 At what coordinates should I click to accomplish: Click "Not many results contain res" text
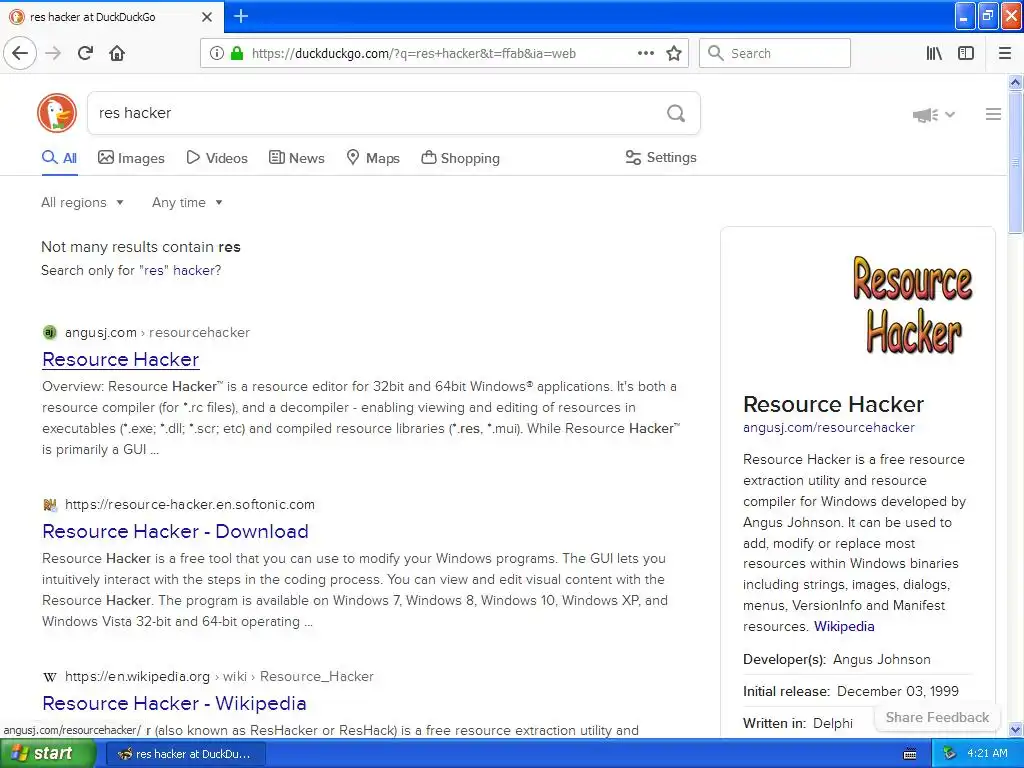pyautogui.click(x=140, y=247)
